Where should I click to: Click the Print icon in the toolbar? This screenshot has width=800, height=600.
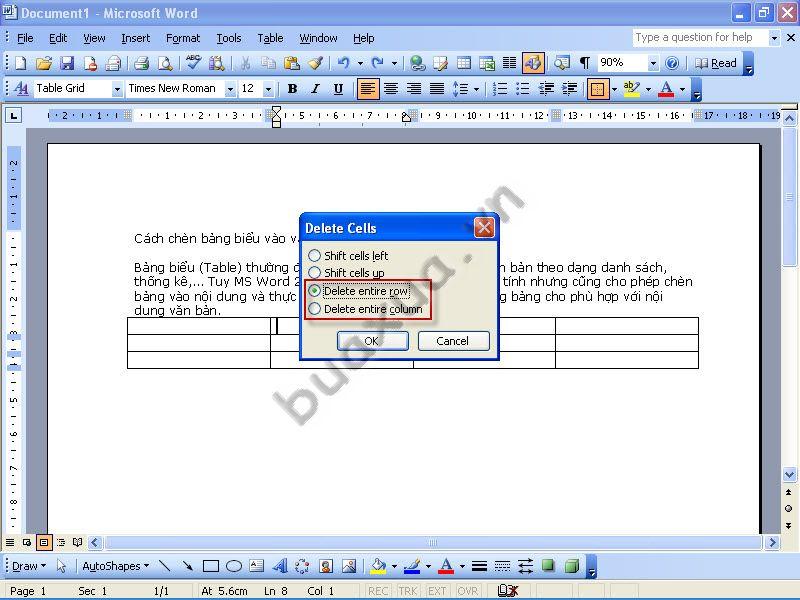141,63
